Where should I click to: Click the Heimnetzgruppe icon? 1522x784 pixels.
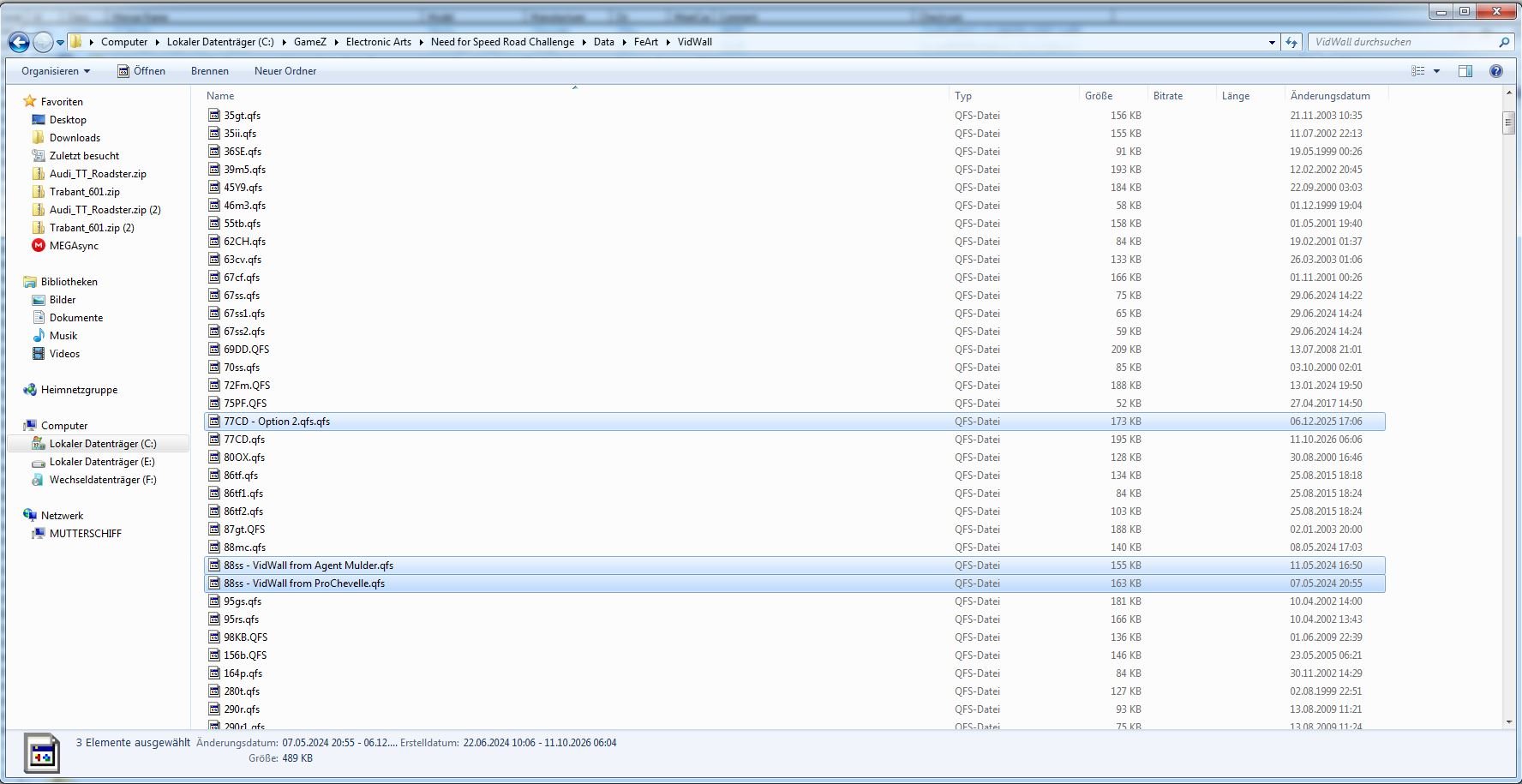click(x=30, y=390)
